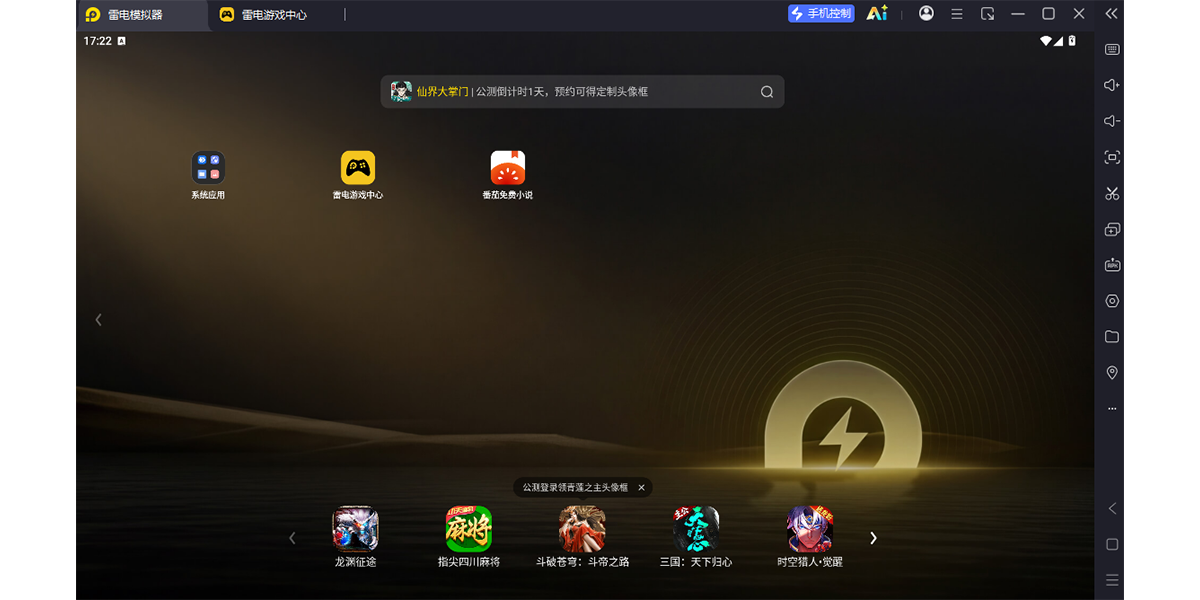Screen dimensions: 1200x600
Task: Open the hamburger menu in title bar
Action: pos(957,14)
